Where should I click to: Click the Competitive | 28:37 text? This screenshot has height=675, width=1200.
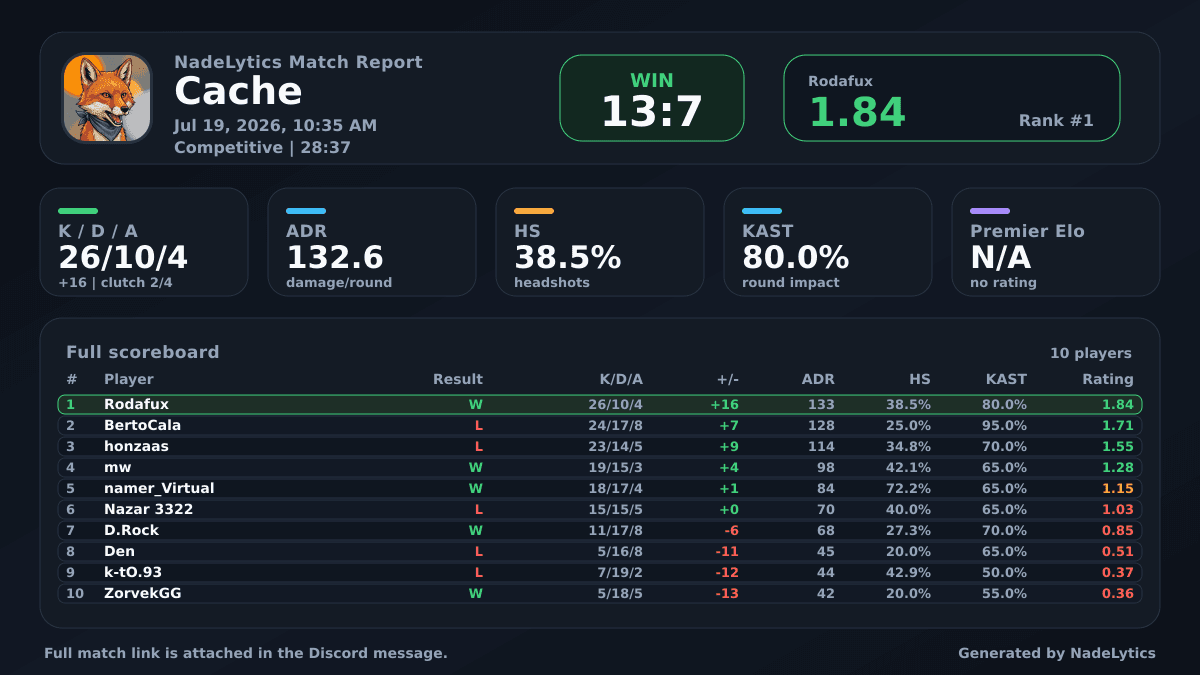tap(262, 147)
